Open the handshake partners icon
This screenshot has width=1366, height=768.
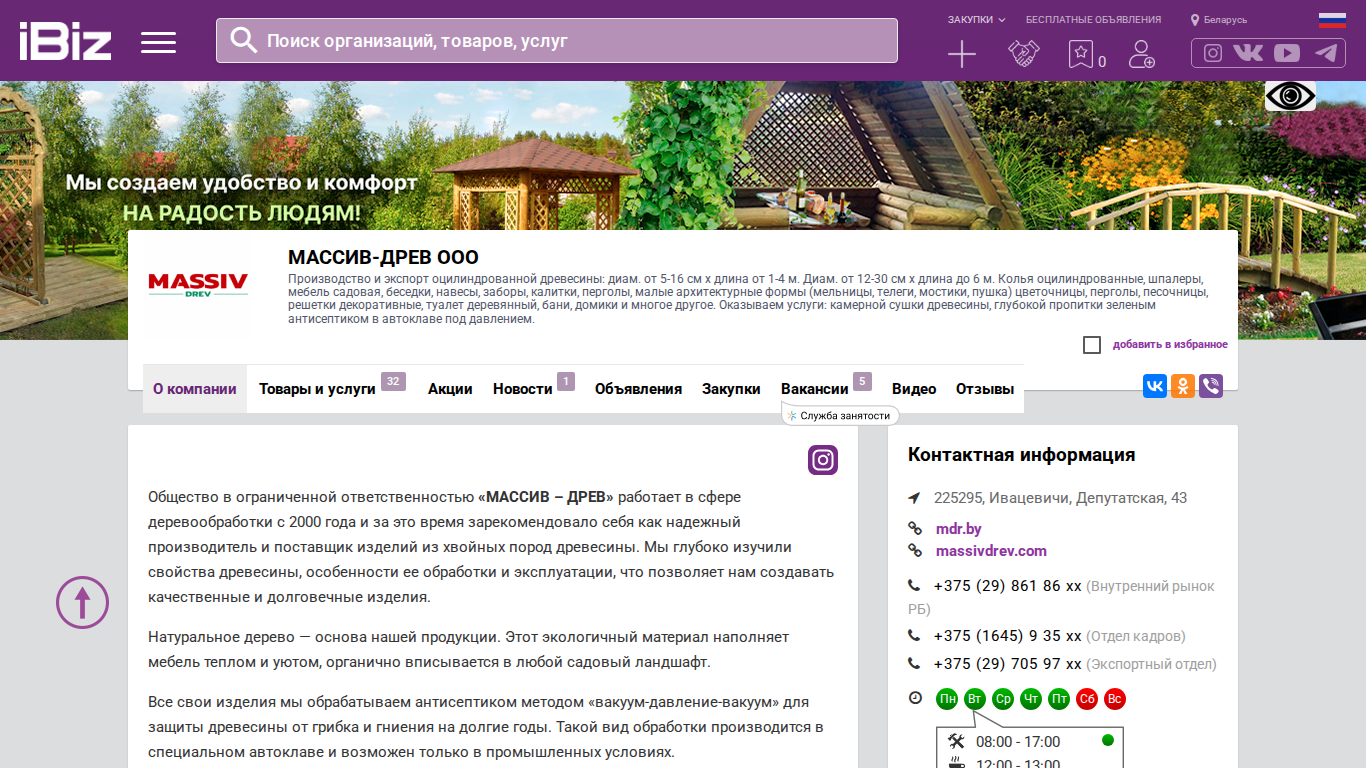(1023, 54)
